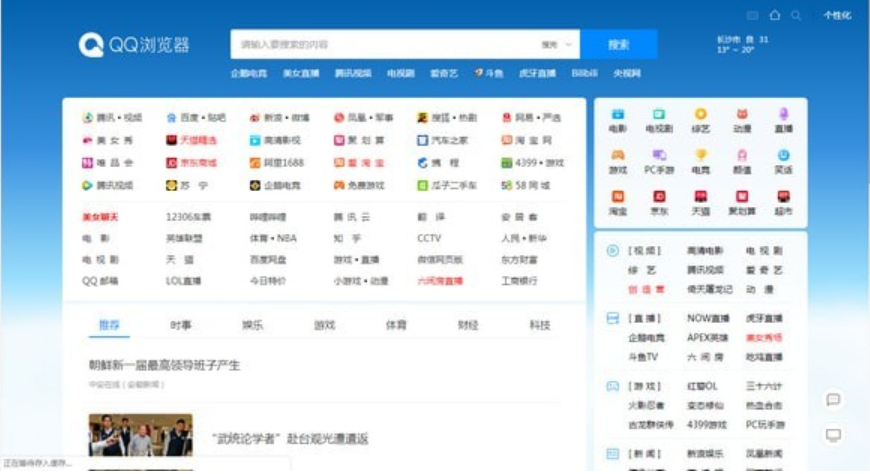870x474 pixels.
Task: Click the 游戏 gamepad icon
Action: [x=618, y=155]
